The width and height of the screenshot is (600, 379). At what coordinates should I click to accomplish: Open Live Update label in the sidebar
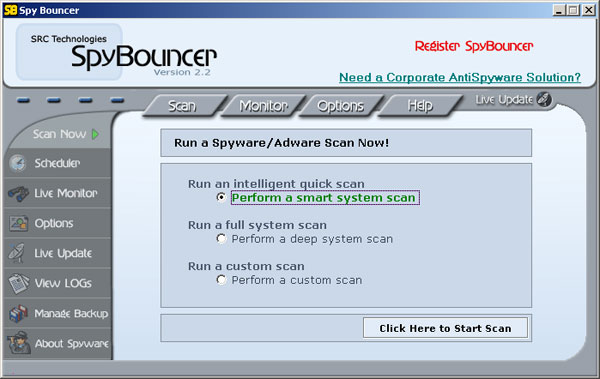(x=63, y=253)
